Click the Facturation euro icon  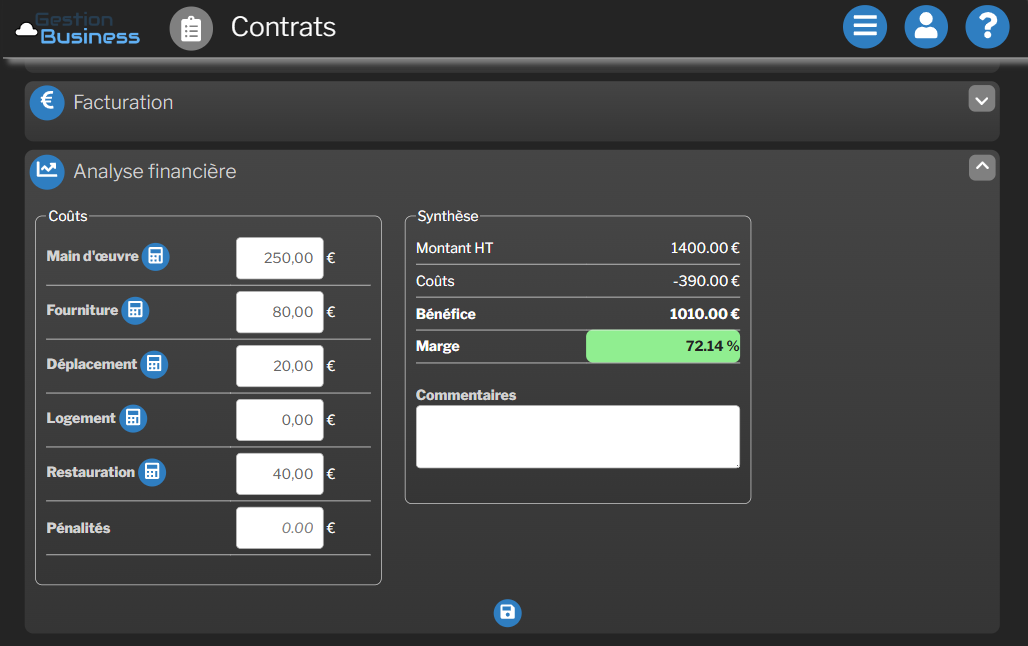[47, 102]
